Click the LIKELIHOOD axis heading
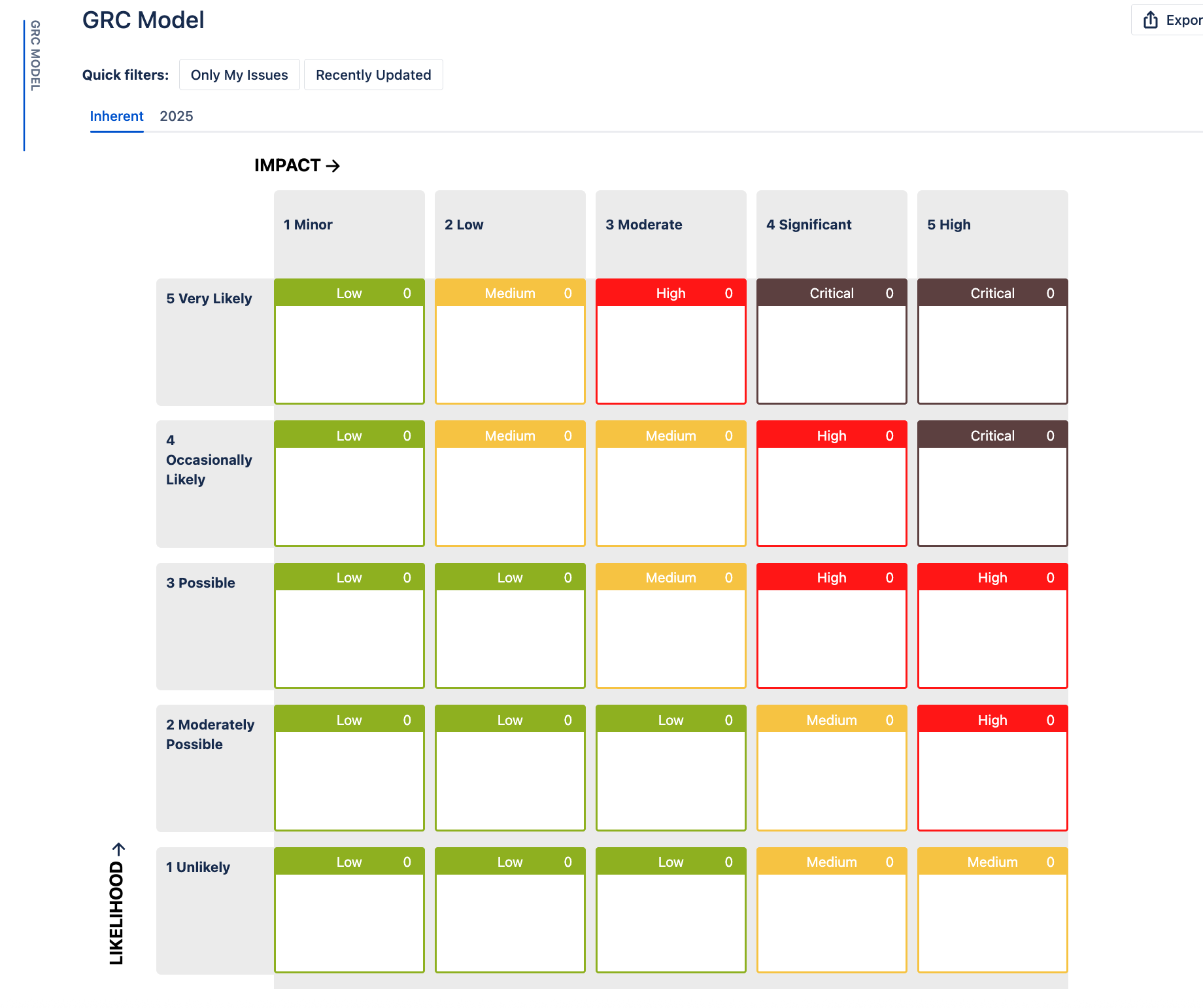Image resolution: width=1203 pixels, height=1008 pixels. (x=116, y=903)
